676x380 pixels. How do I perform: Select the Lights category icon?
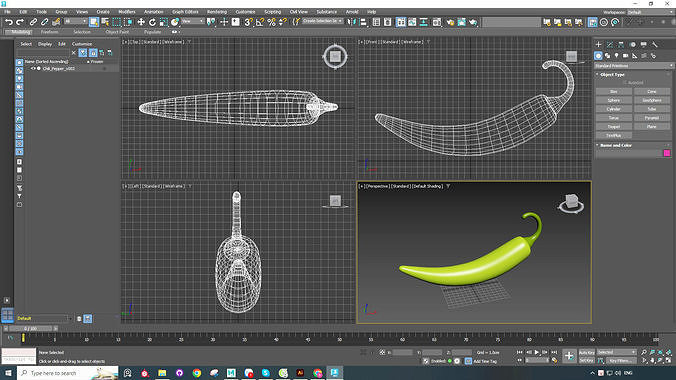tap(617, 56)
